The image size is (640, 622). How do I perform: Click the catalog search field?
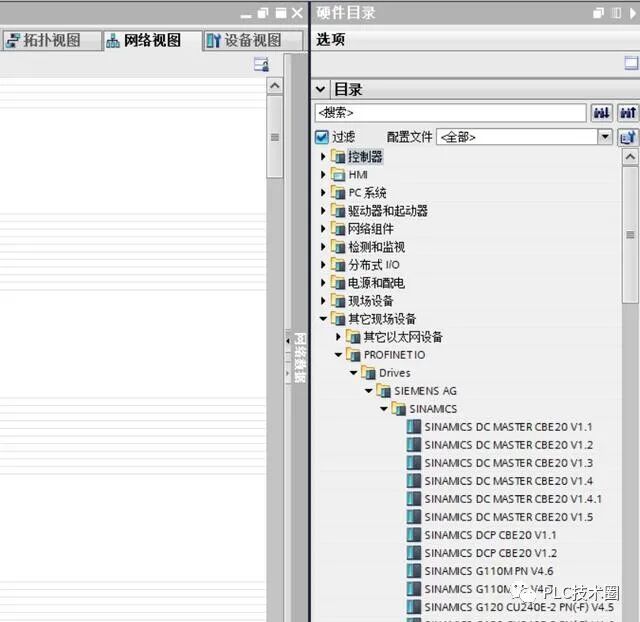coord(451,113)
